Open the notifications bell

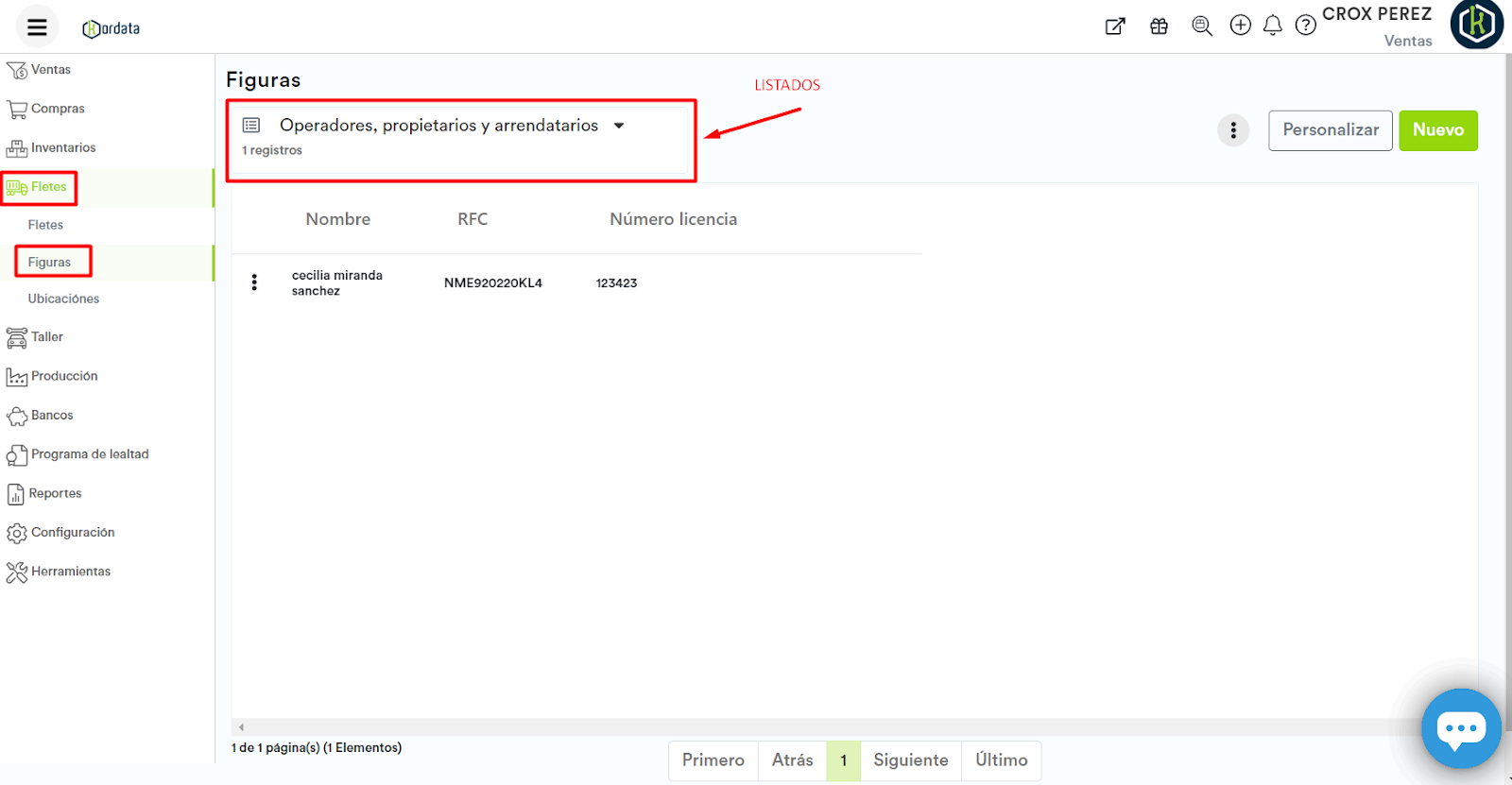click(x=1273, y=26)
